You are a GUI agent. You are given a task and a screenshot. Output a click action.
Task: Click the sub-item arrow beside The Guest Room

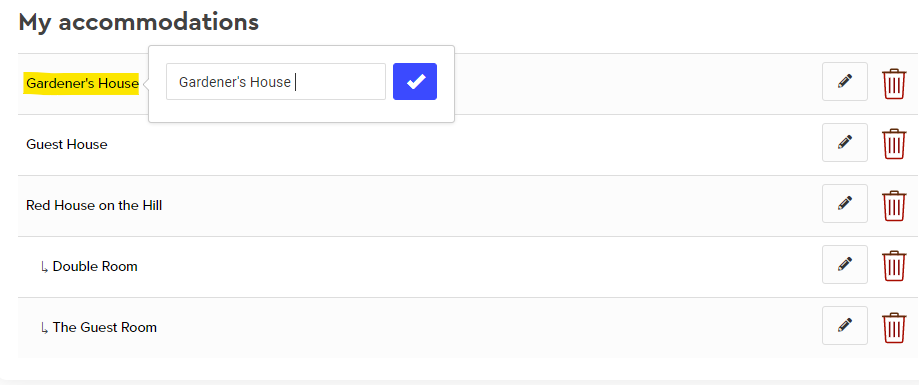[x=45, y=328]
